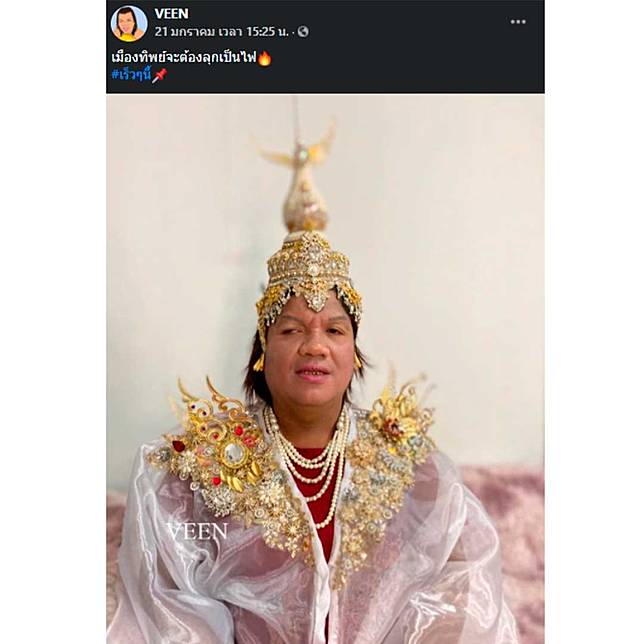
Task: Click the white VEEN watermark on the photo
Action: click(x=196, y=531)
